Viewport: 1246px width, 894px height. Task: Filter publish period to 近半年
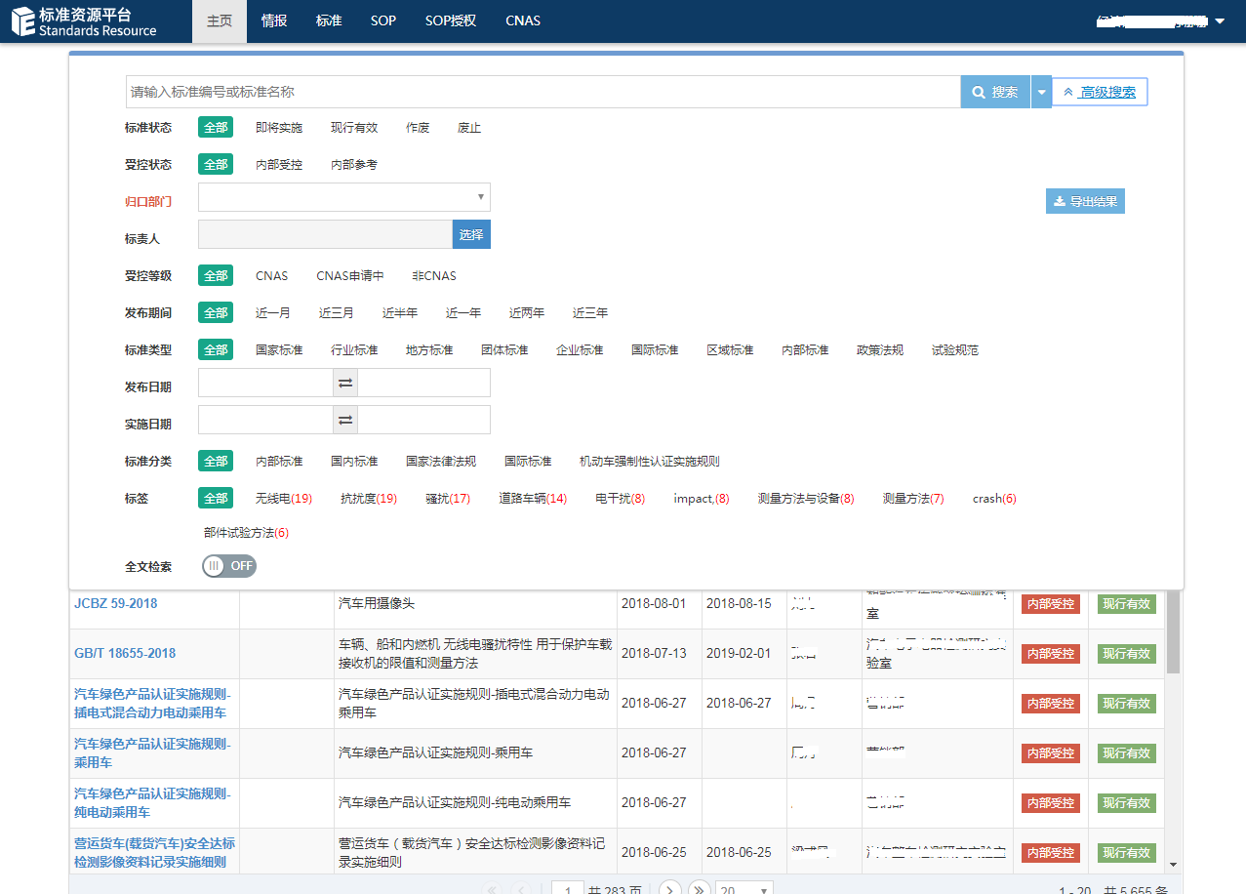tap(400, 312)
